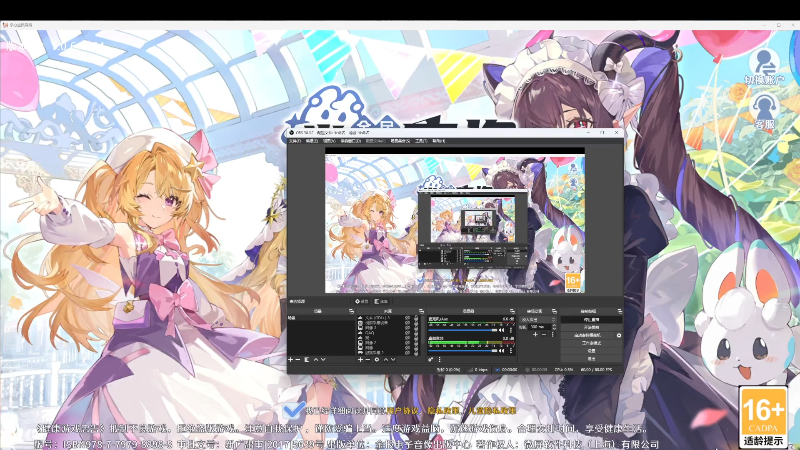Click the 退出 exit button in Controls
Viewport: 800px width, 450px height.
[591, 359]
